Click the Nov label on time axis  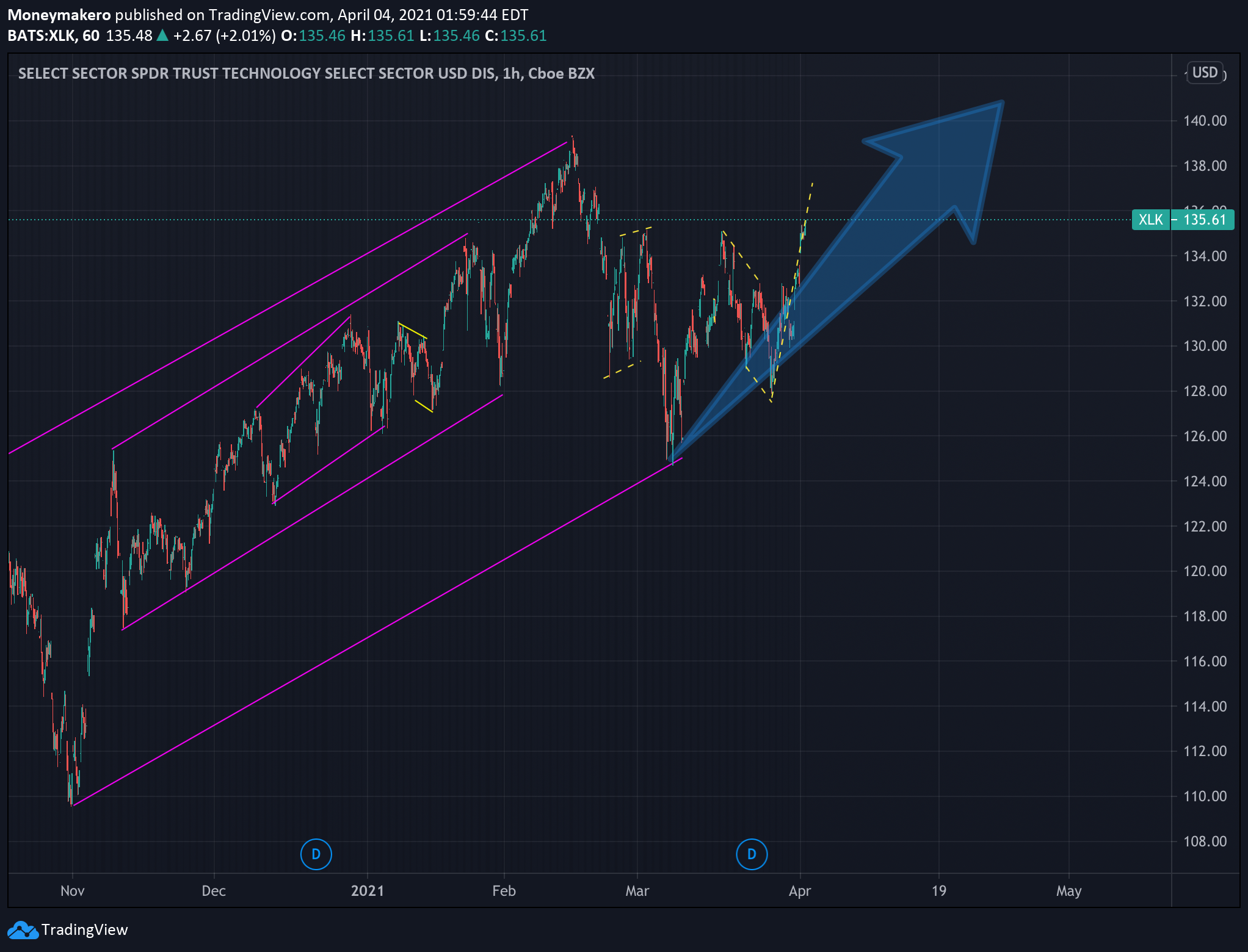coord(73,891)
